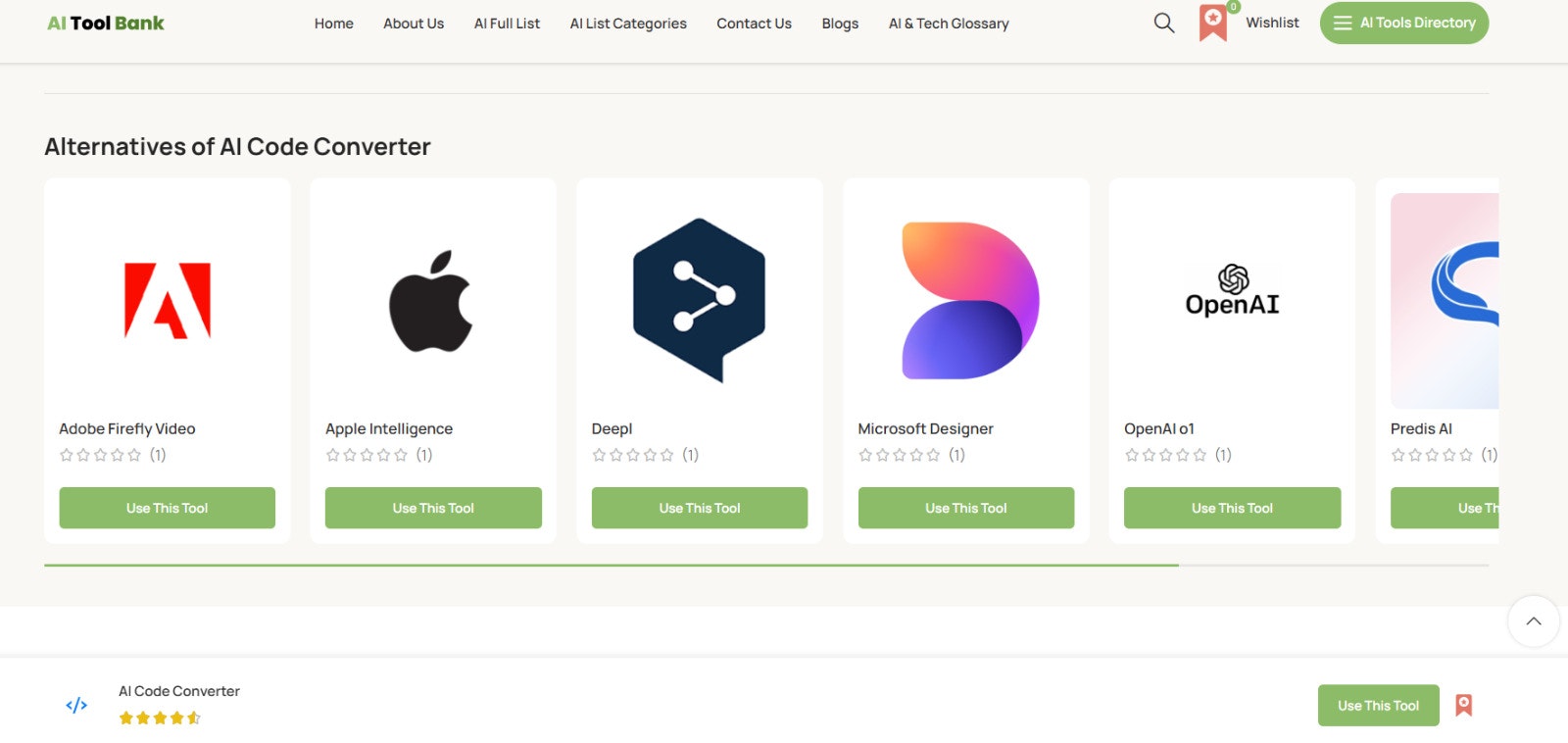Screen dimensions: 1568x743
Task: Click the Deepl logo image
Action: 700,301
